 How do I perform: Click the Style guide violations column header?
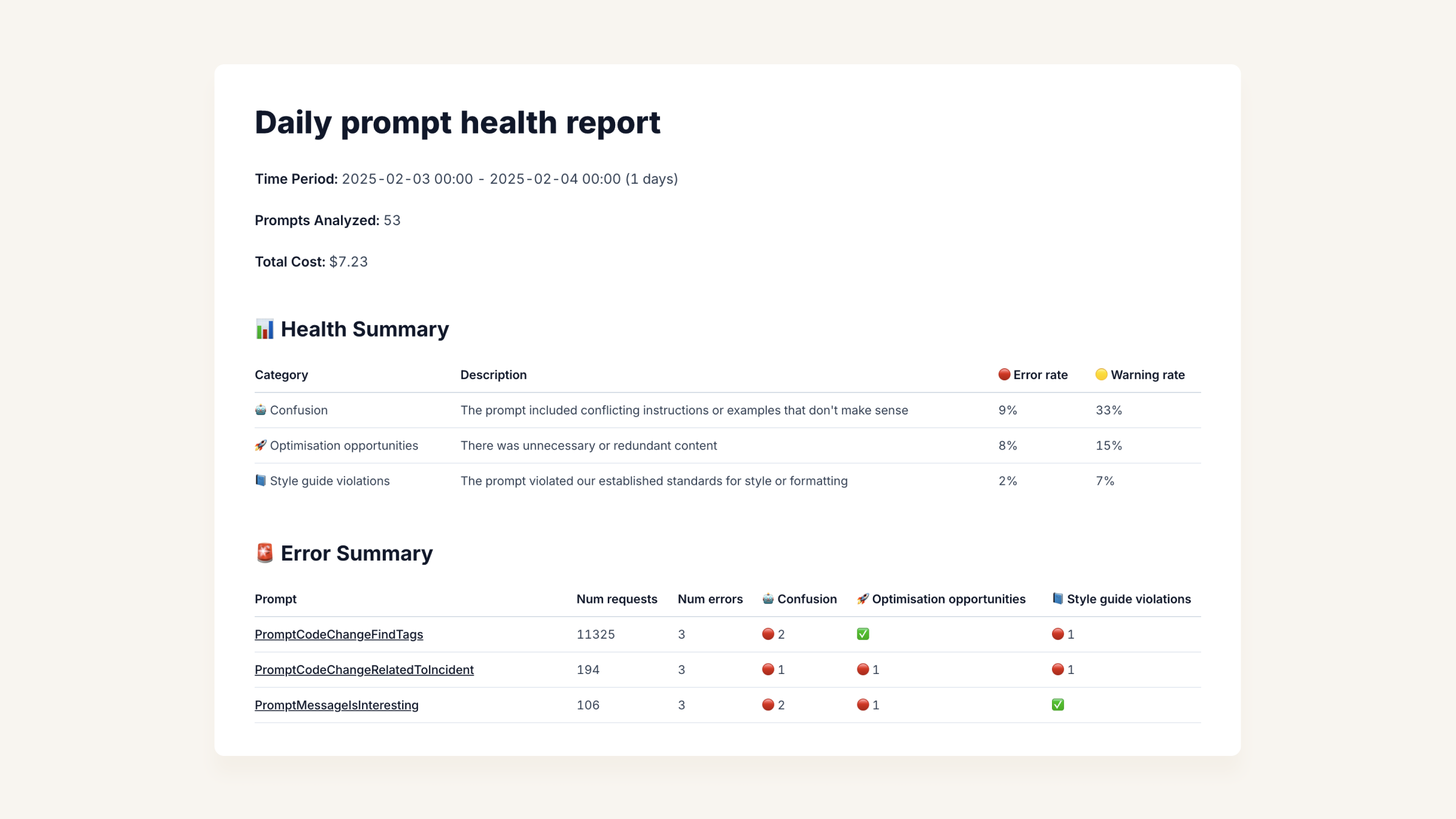pos(1121,599)
